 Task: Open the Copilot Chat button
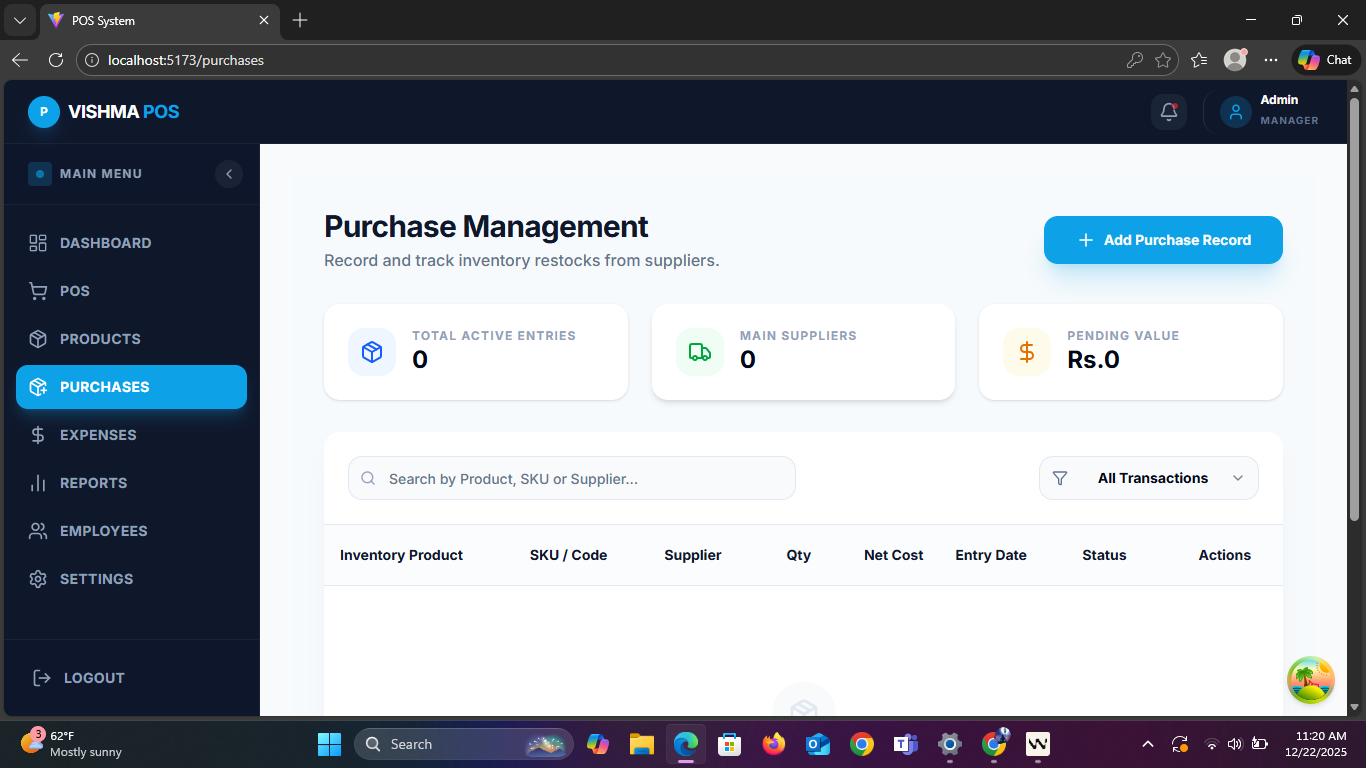coord(1326,60)
